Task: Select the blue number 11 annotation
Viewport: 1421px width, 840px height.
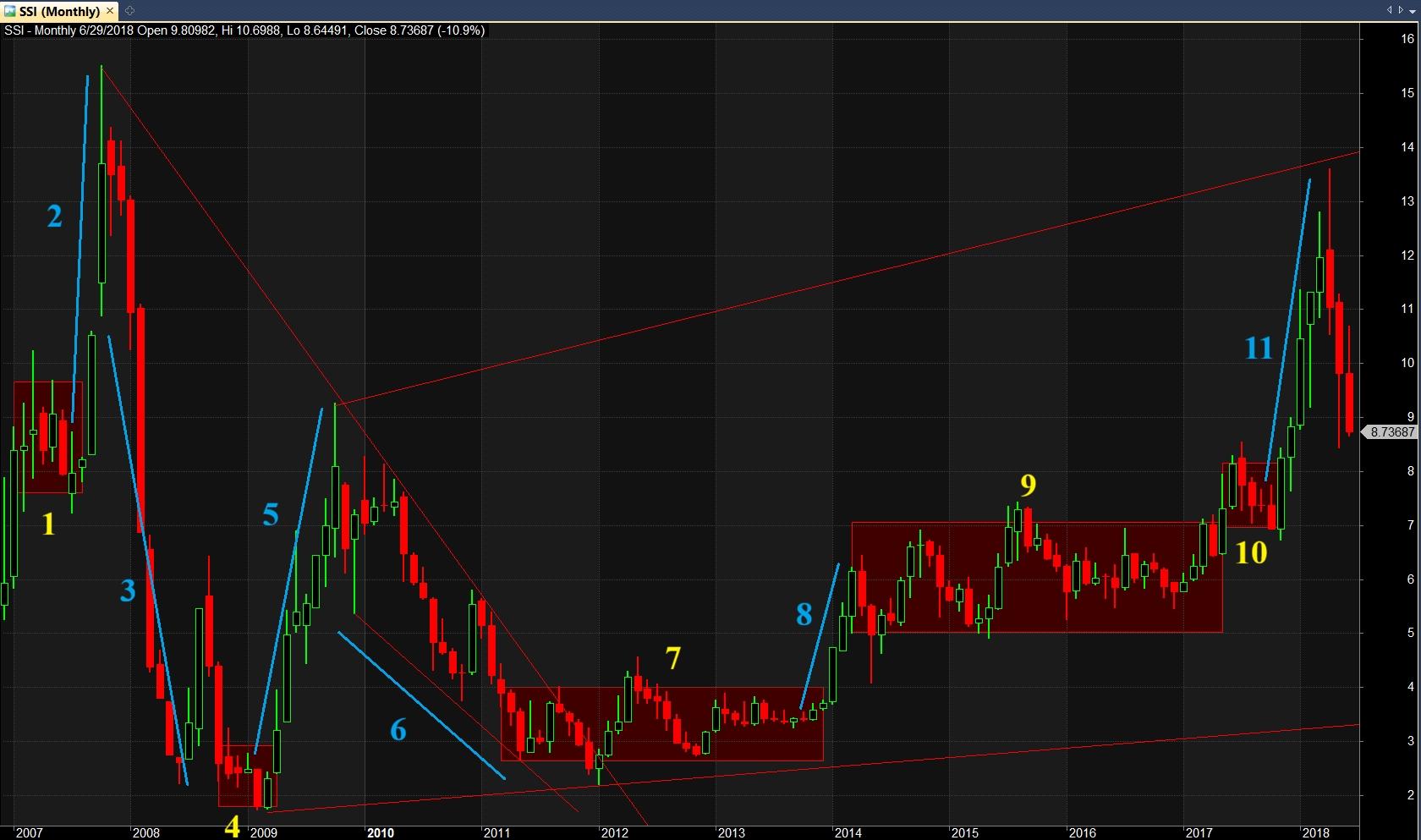Action: [1258, 348]
